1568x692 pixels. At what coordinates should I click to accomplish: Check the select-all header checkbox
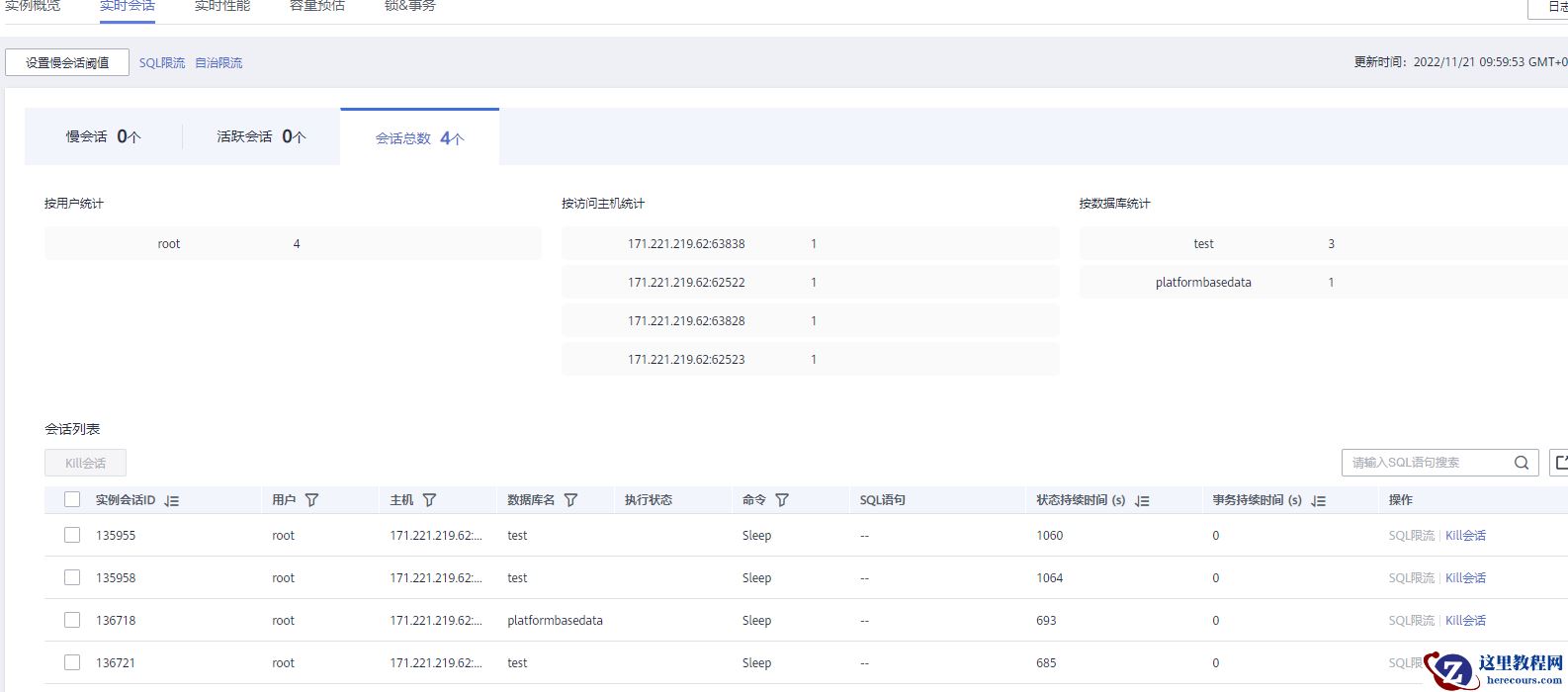72,500
